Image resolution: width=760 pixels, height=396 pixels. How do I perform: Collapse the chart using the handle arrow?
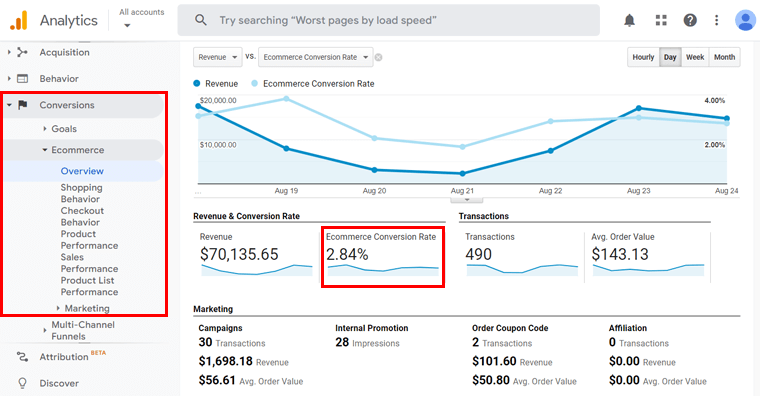[x=466, y=200]
